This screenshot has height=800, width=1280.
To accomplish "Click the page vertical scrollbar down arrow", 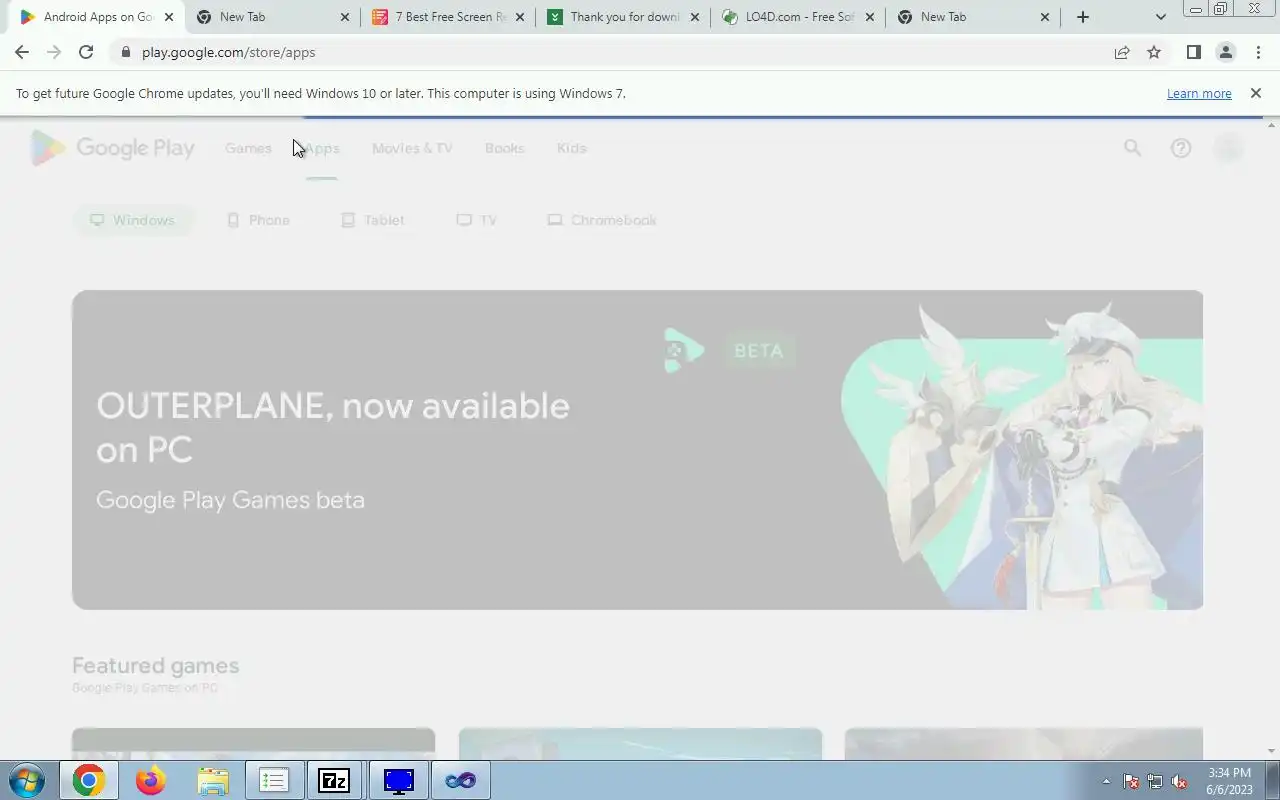I will pyautogui.click(x=1272, y=751).
